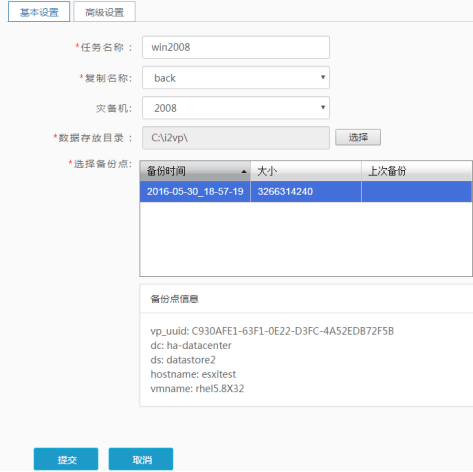473x472 pixels.
Task: Open the 高级设置 tab
Action: click(x=104, y=12)
